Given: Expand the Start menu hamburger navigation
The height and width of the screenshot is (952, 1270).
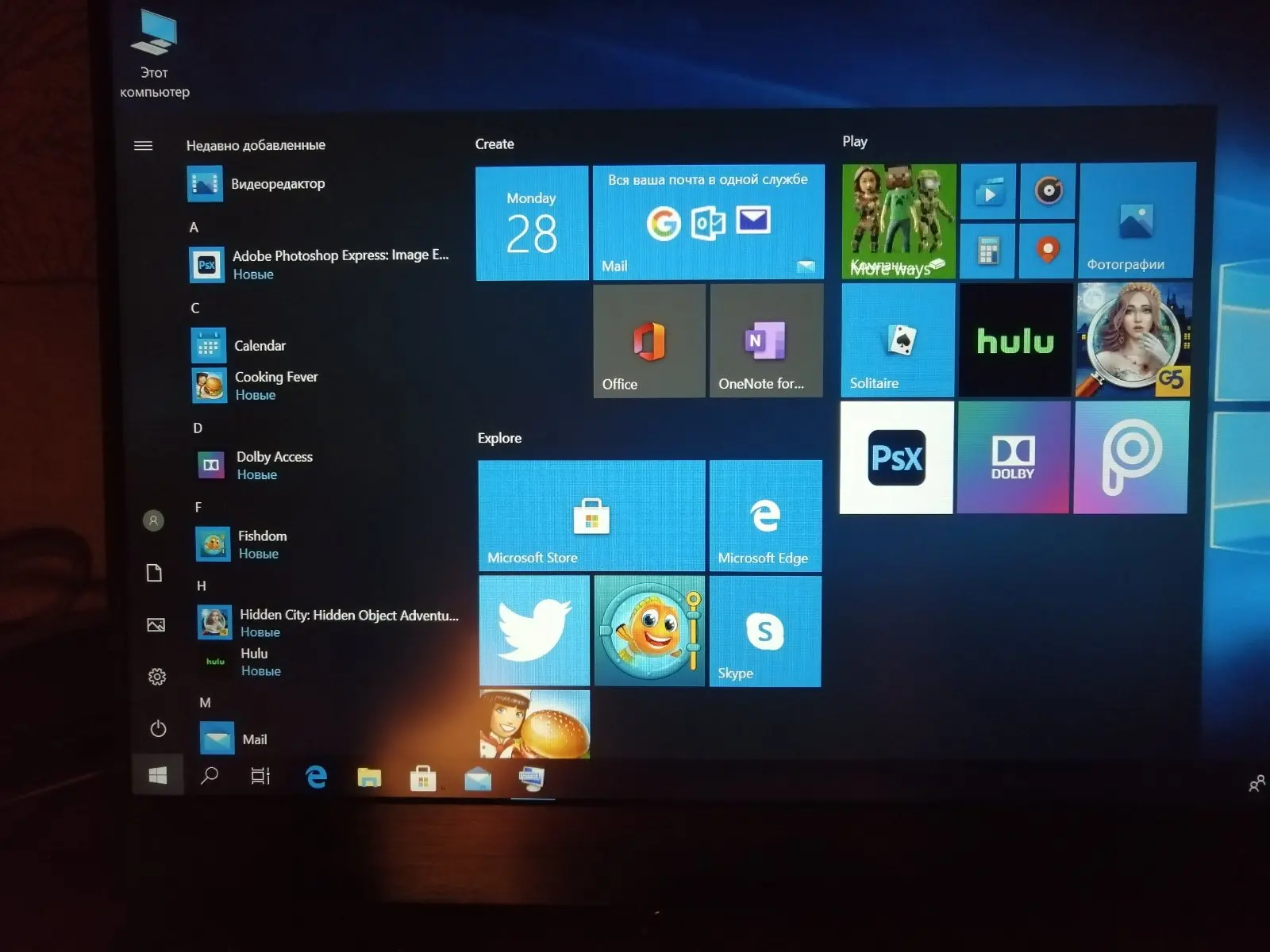Looking at the screenshot, I should click(x=143, y=146).
